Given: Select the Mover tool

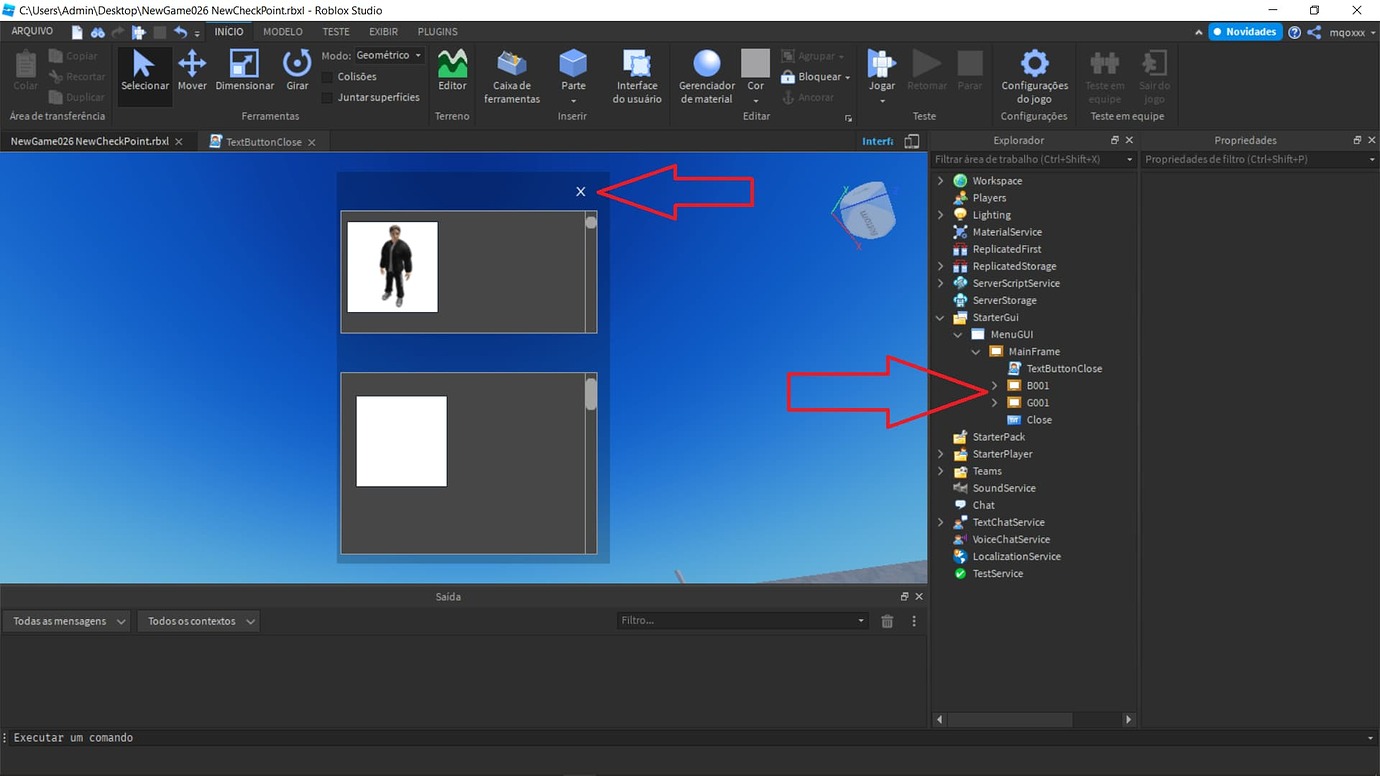Looking at the screenshot, I should point(192,70).
